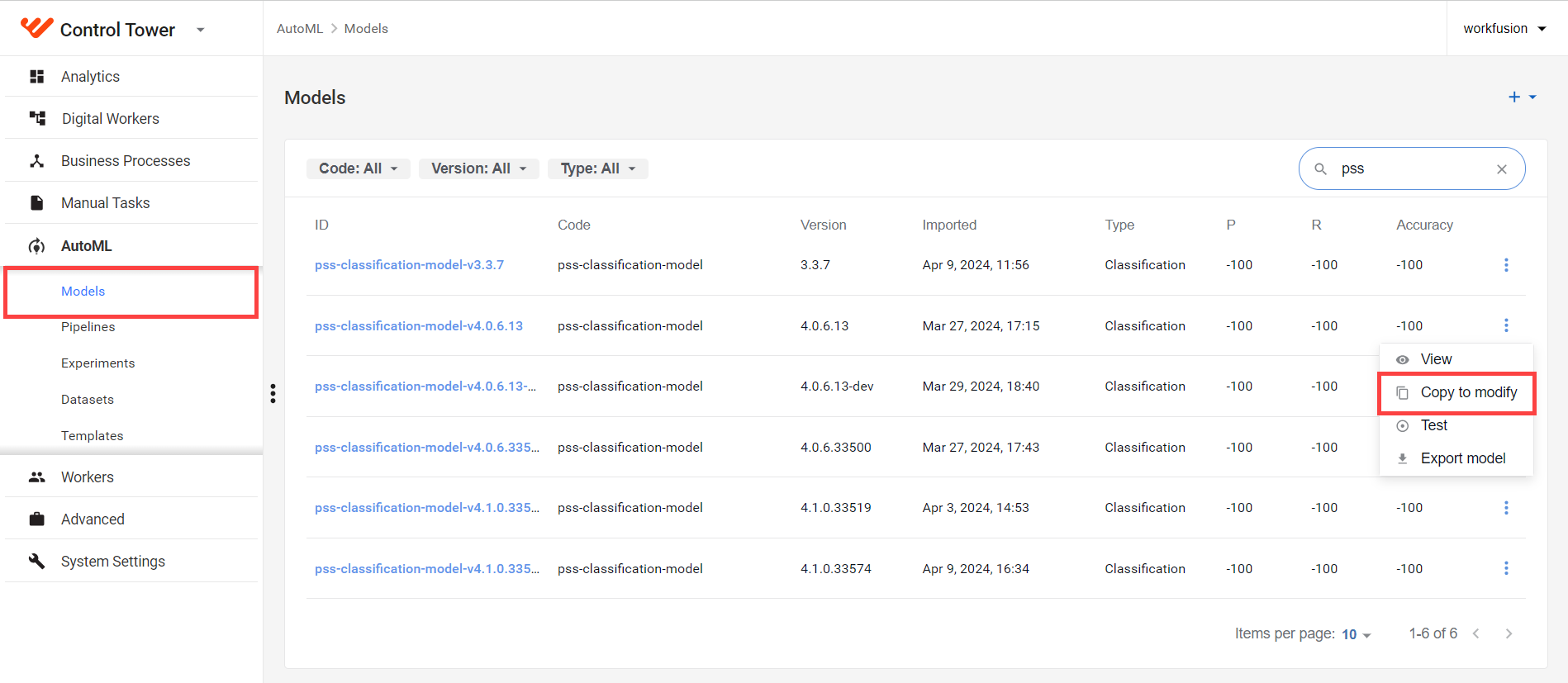Click the download icon beside Export model

tap(1403, 459)
